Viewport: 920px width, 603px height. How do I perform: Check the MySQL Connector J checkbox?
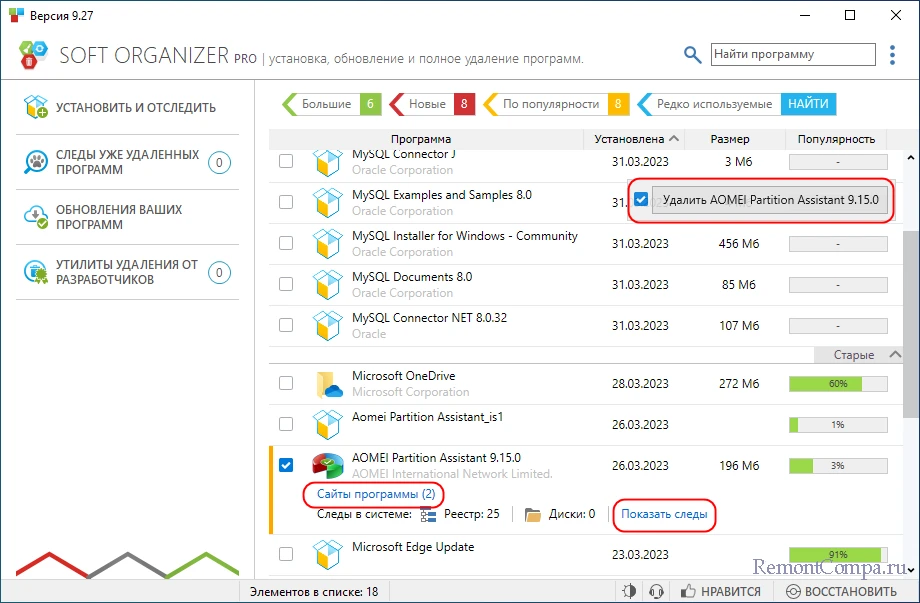coord(286,161)
